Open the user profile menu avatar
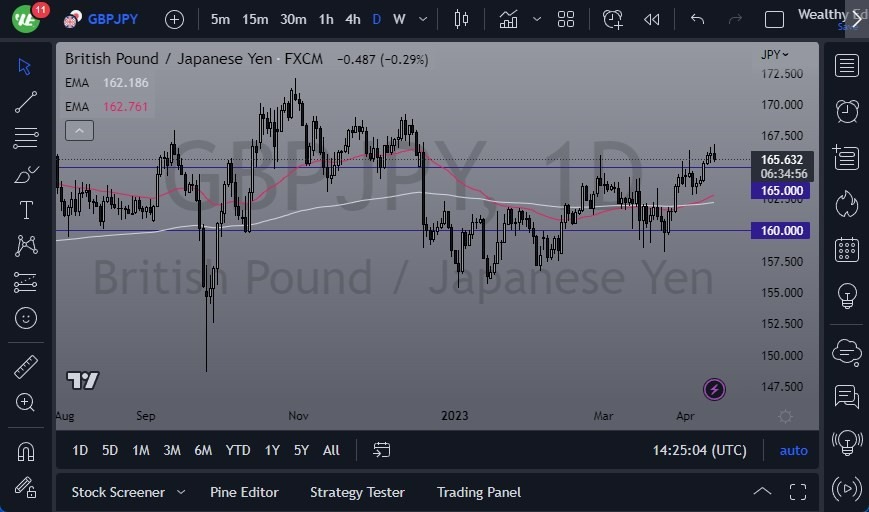 click(x=25, y=18)
